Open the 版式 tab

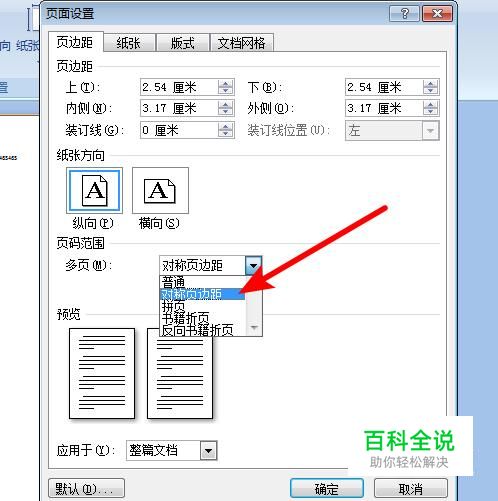183,43
